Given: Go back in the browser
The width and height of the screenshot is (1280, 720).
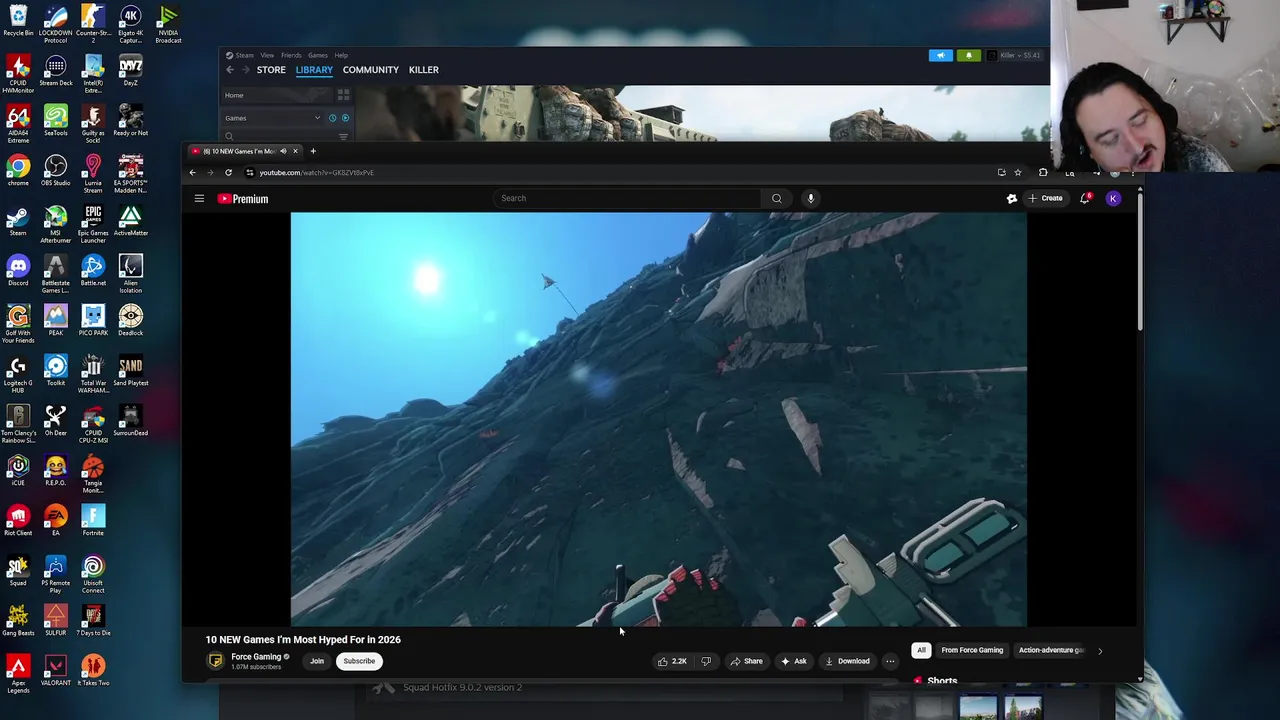Looking at the screenshot, I should pyautogui.click(x=192, y=172).
